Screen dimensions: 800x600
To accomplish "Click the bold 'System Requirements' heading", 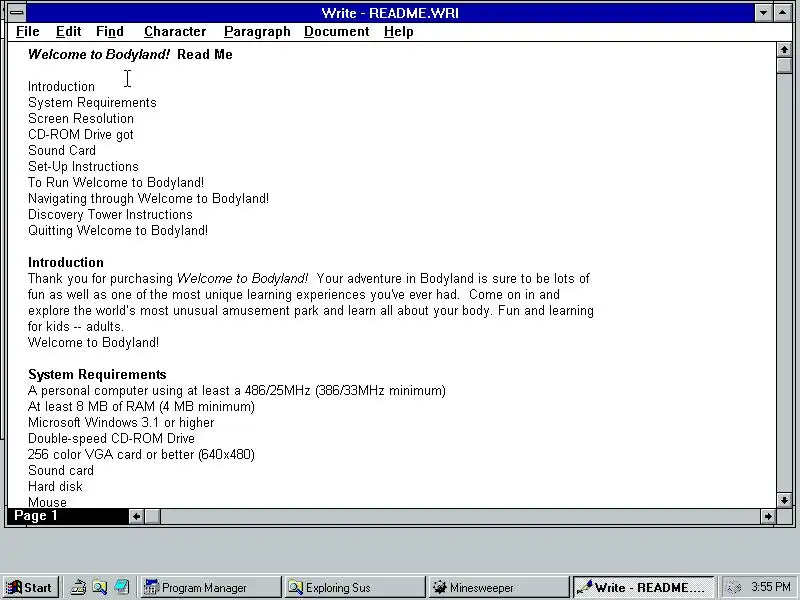I will (x=97, y=374).
